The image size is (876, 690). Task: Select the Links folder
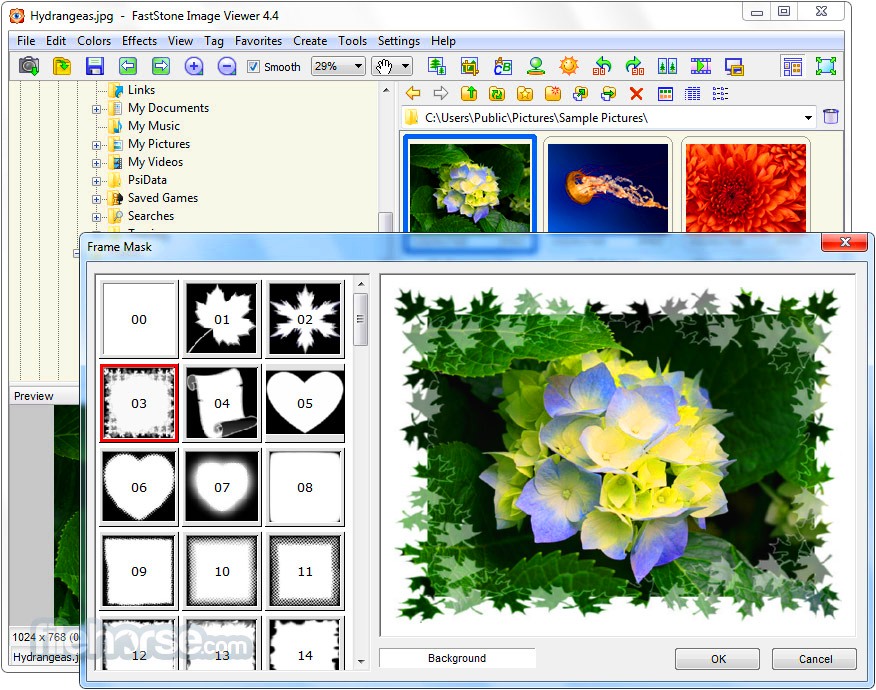click(x=141, y=90)
